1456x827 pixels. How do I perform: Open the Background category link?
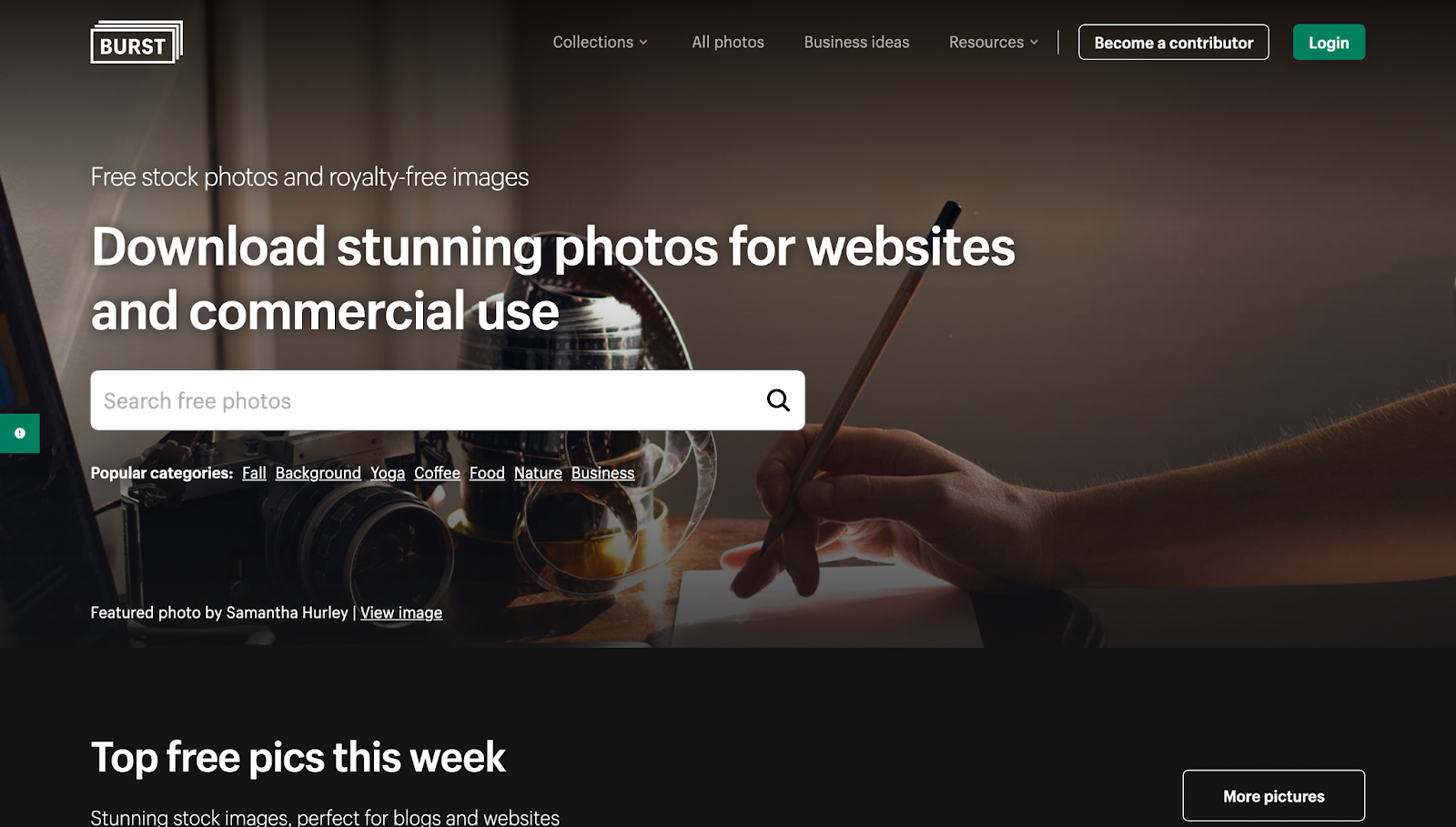pyautogui.click(x=318, y=473)
